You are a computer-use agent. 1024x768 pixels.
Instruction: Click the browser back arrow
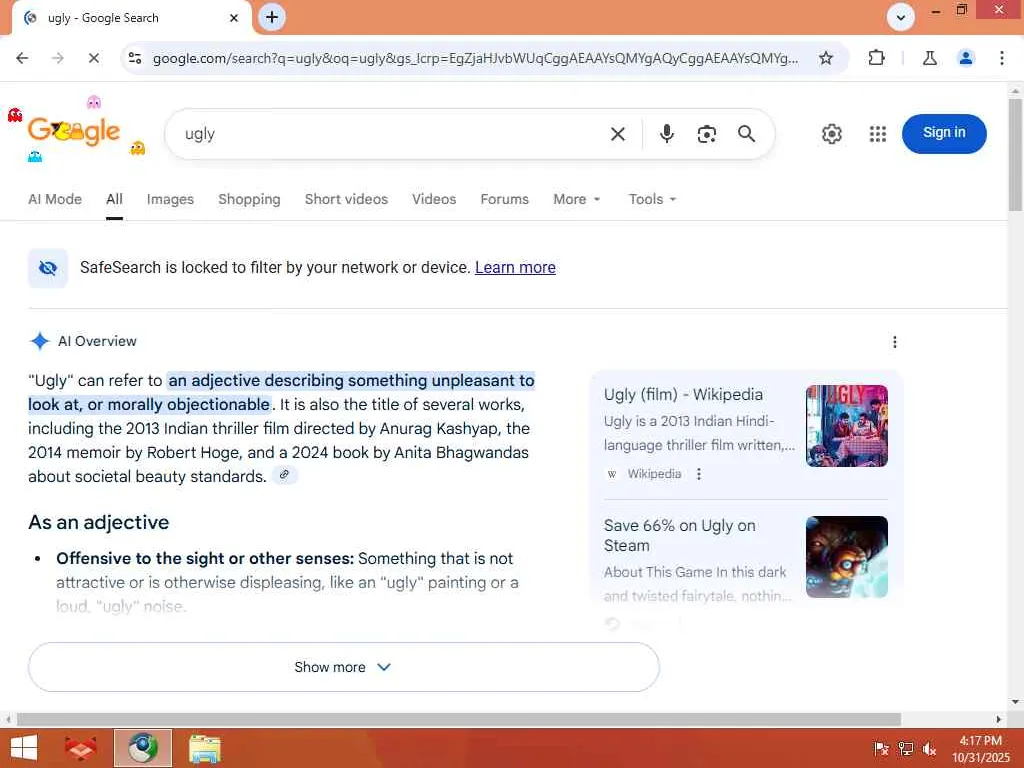tap(22, 58)
